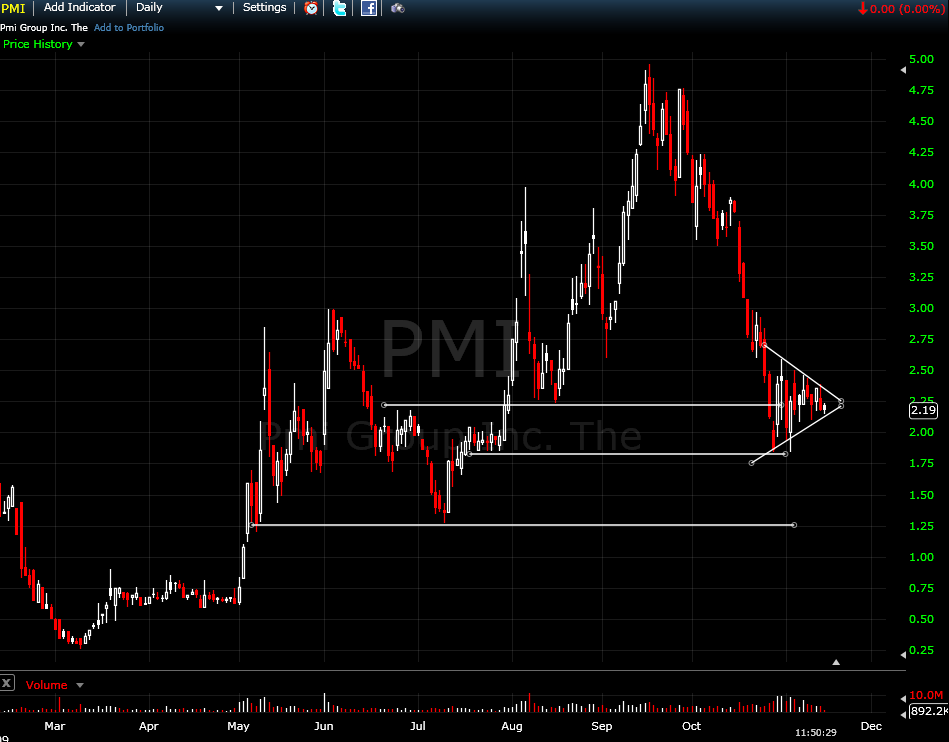Click the 0.25 price axis label
949x742 pixels.
click(921, 650)
